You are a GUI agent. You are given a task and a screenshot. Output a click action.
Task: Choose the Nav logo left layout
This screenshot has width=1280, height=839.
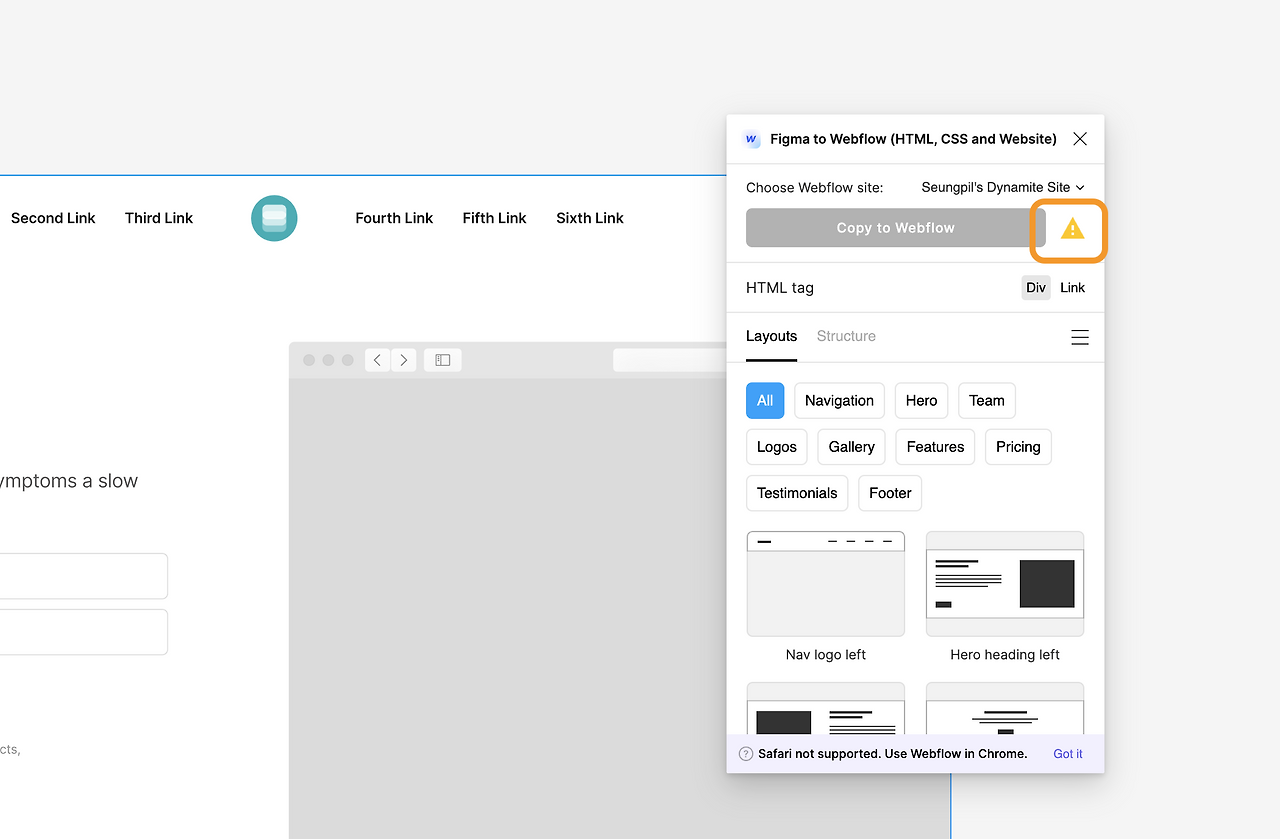[x=825, y=584]
